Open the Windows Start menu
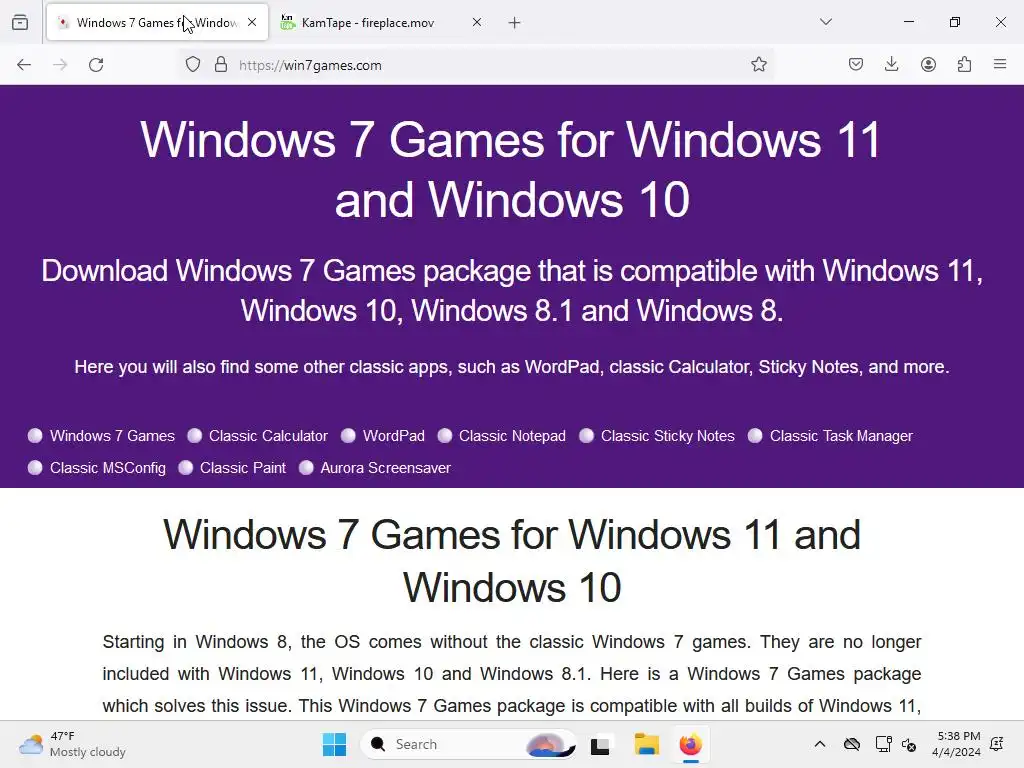 click(334, 744)
